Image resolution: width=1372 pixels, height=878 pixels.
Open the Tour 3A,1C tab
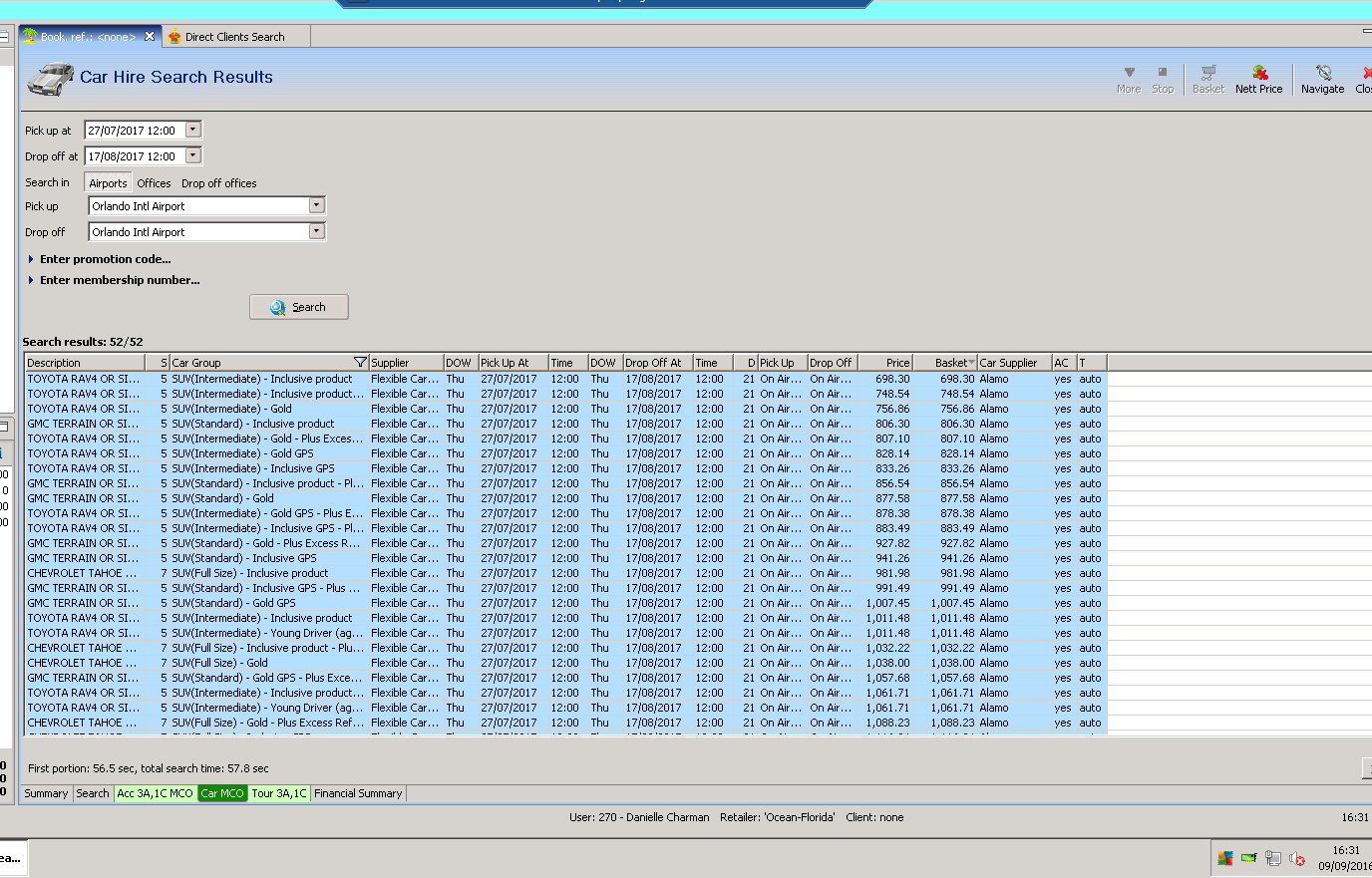point(279,793)
